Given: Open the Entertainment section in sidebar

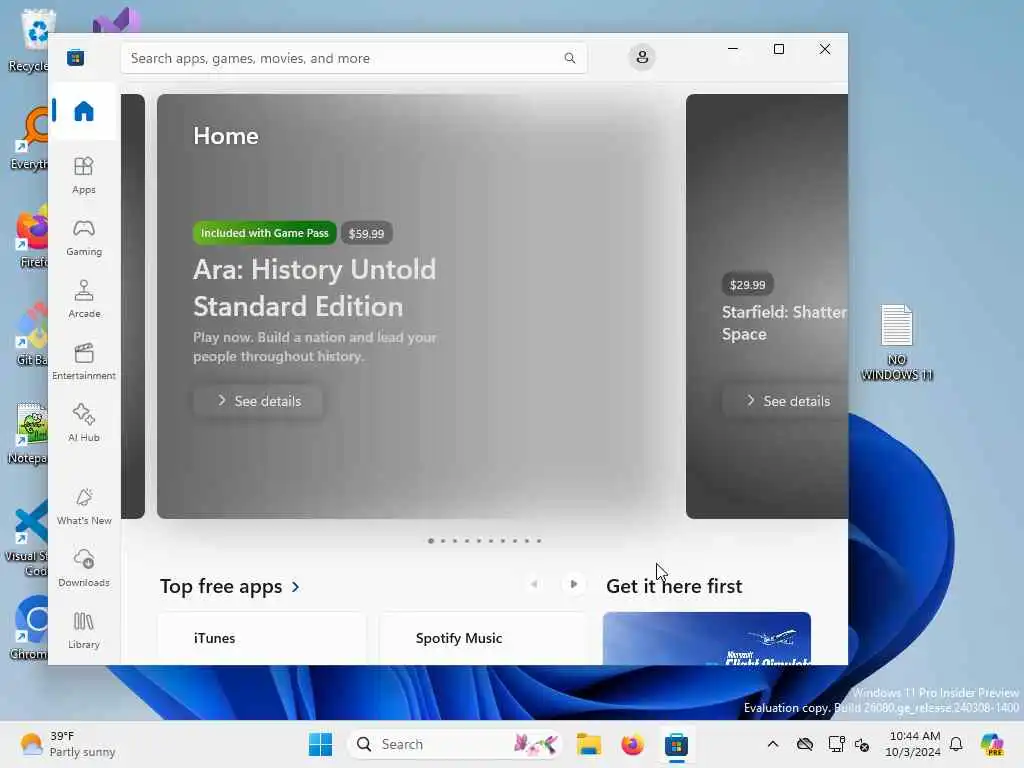Looking at the screenshot, I should 84,361.
